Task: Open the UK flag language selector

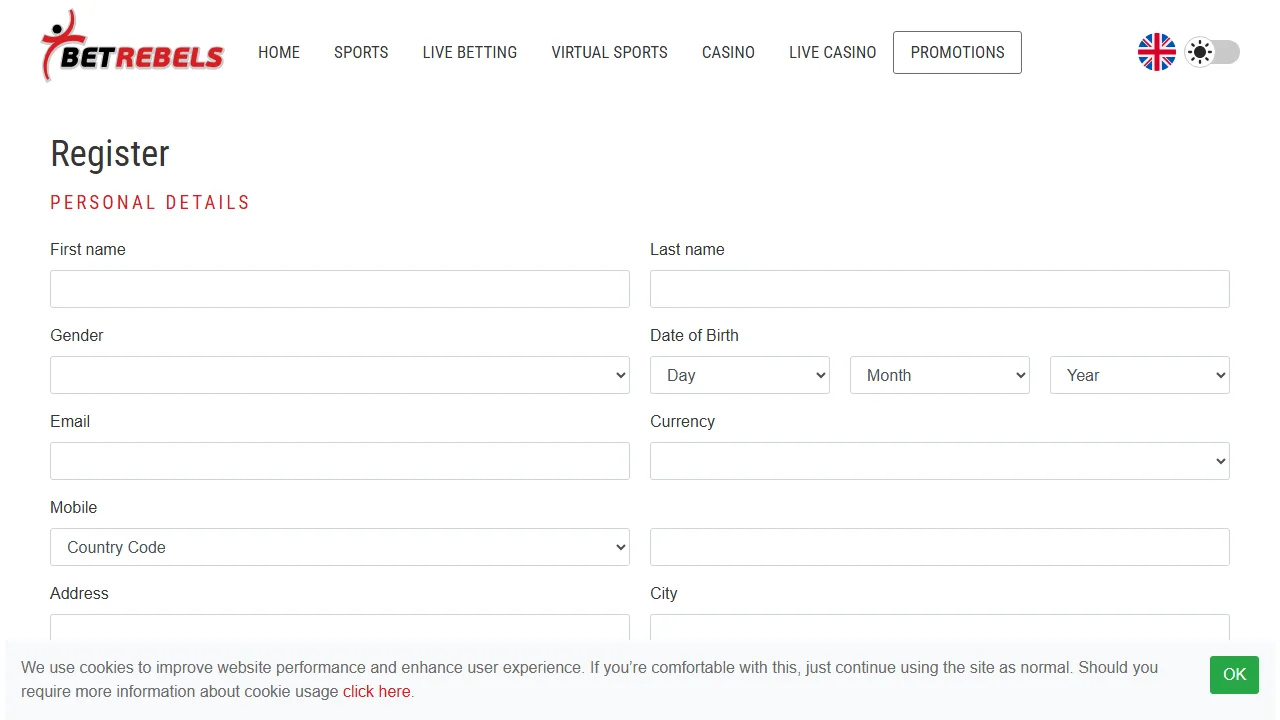Action: pos(1157,52)
